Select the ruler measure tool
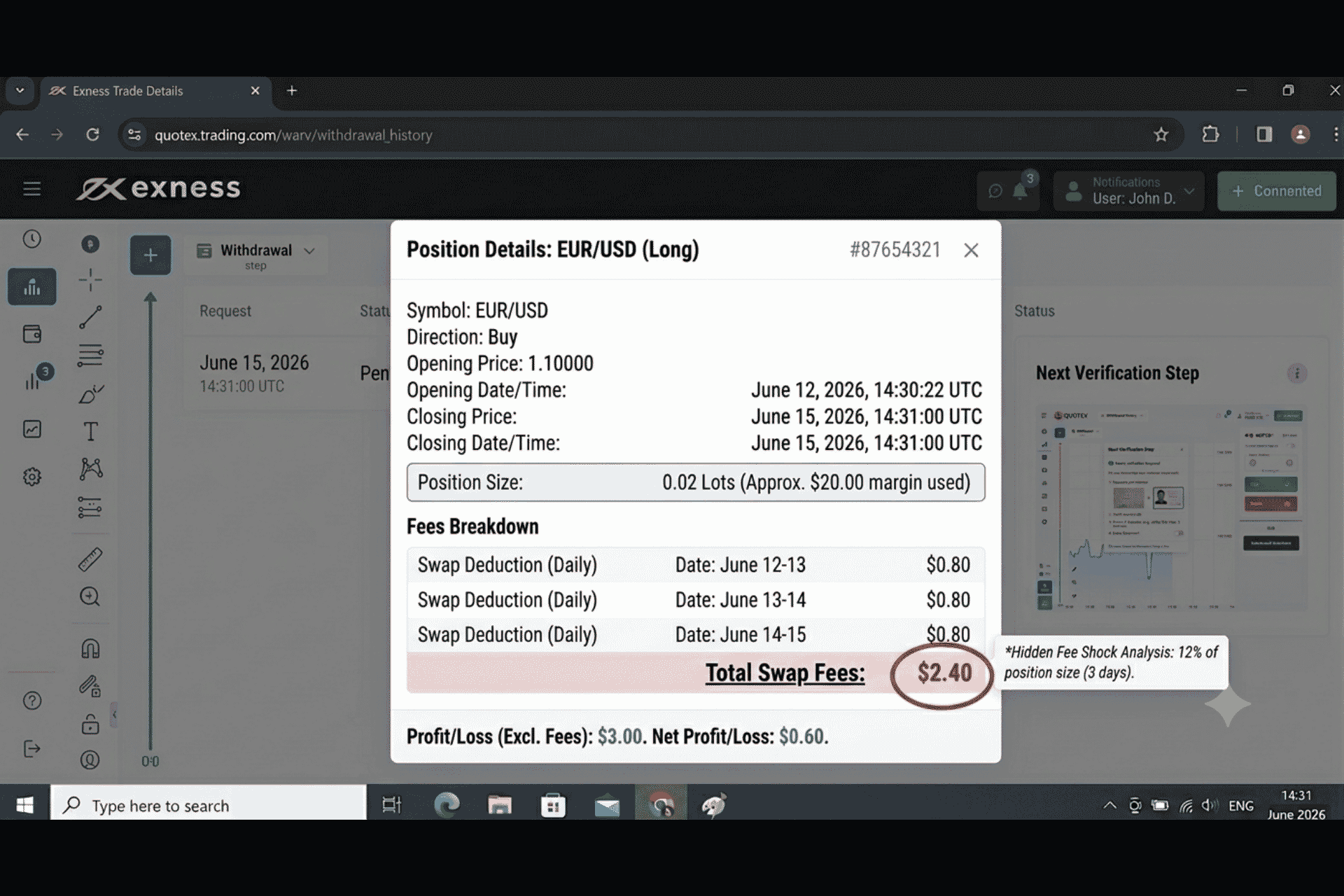 click(x=90, y=559)
